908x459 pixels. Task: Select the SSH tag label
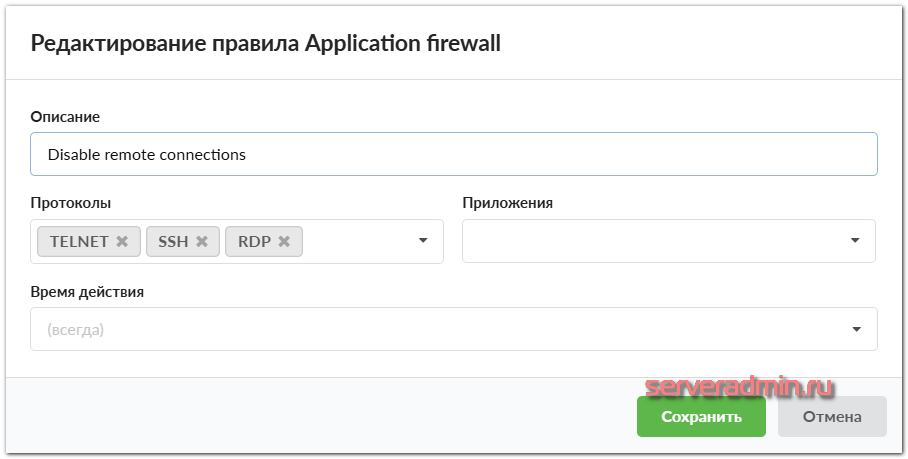pyautogui.click(x=173, y=242)
